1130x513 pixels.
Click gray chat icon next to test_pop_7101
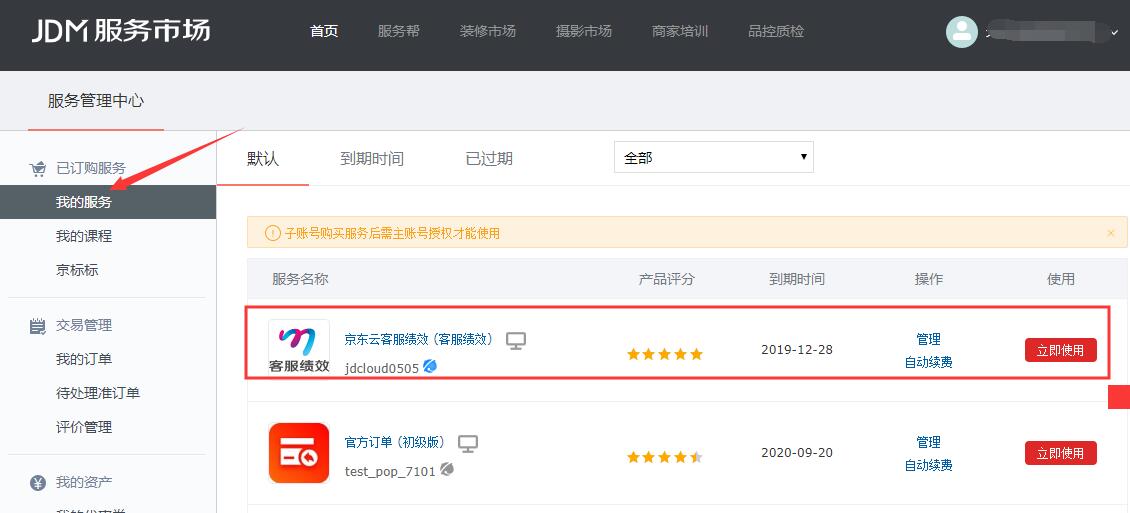click(447, 470)
